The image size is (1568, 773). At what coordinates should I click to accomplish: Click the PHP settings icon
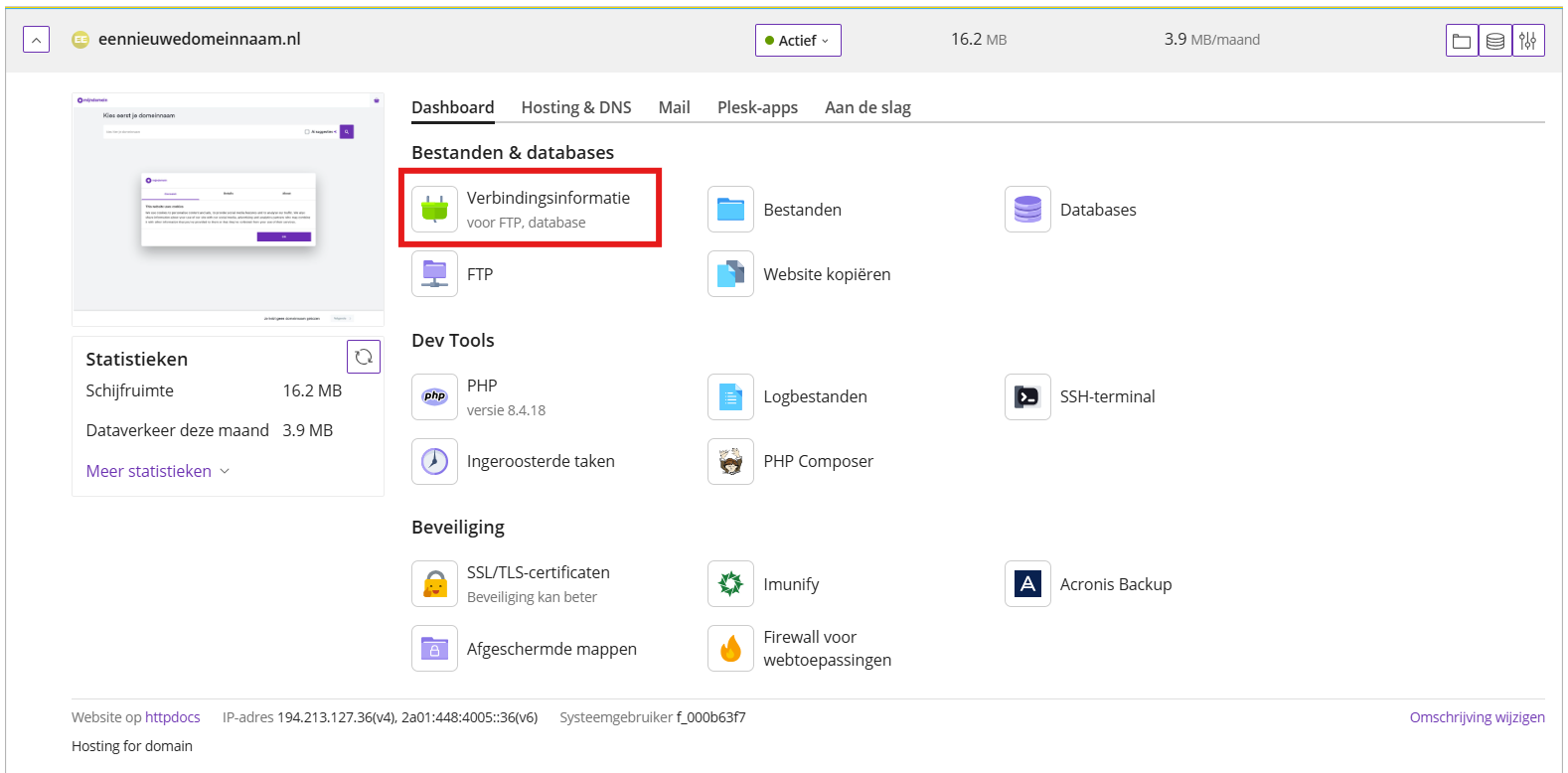point(434,396)
